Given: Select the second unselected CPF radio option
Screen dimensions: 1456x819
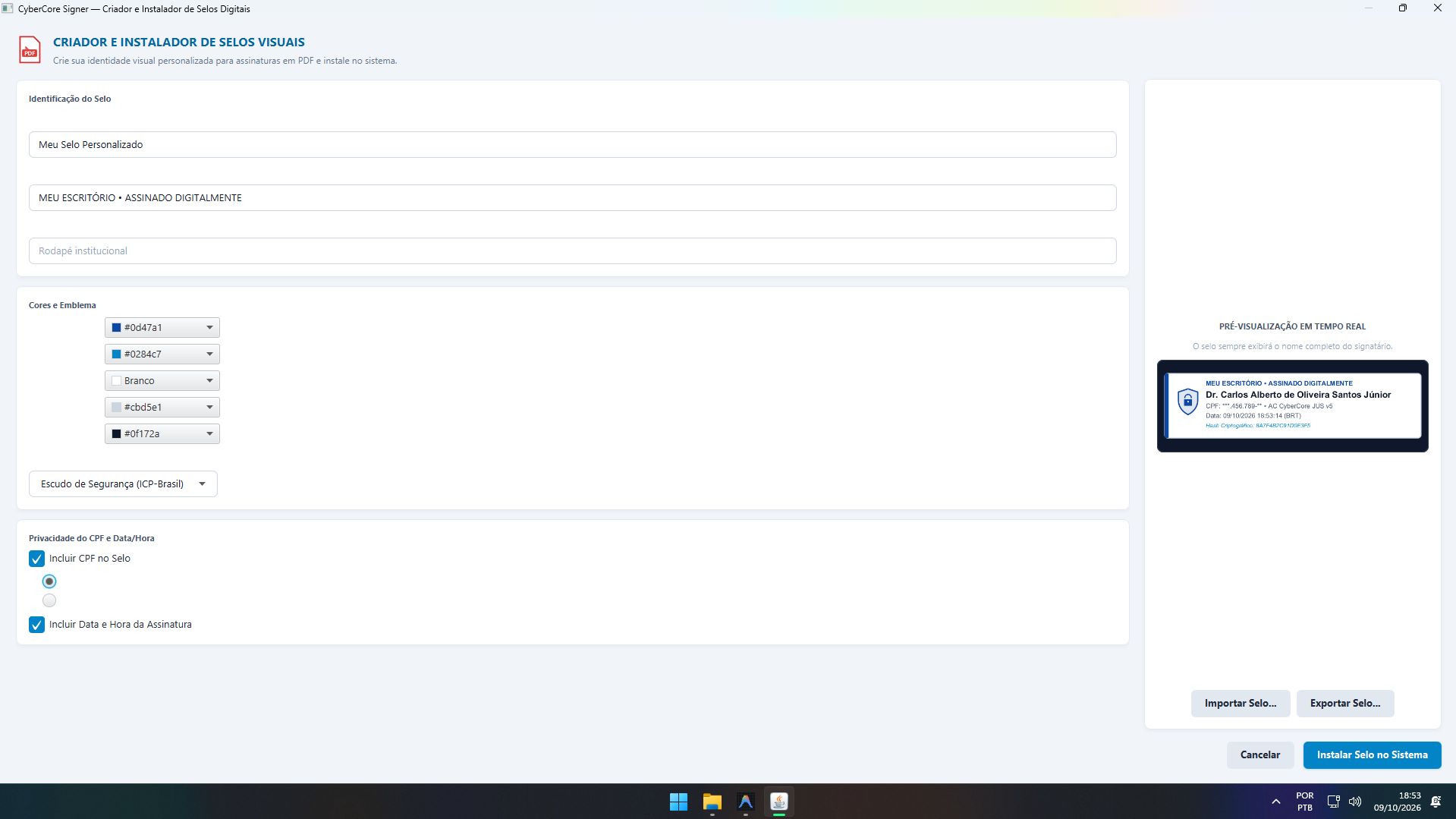Looking at the screenshot, I should [49, 600].
